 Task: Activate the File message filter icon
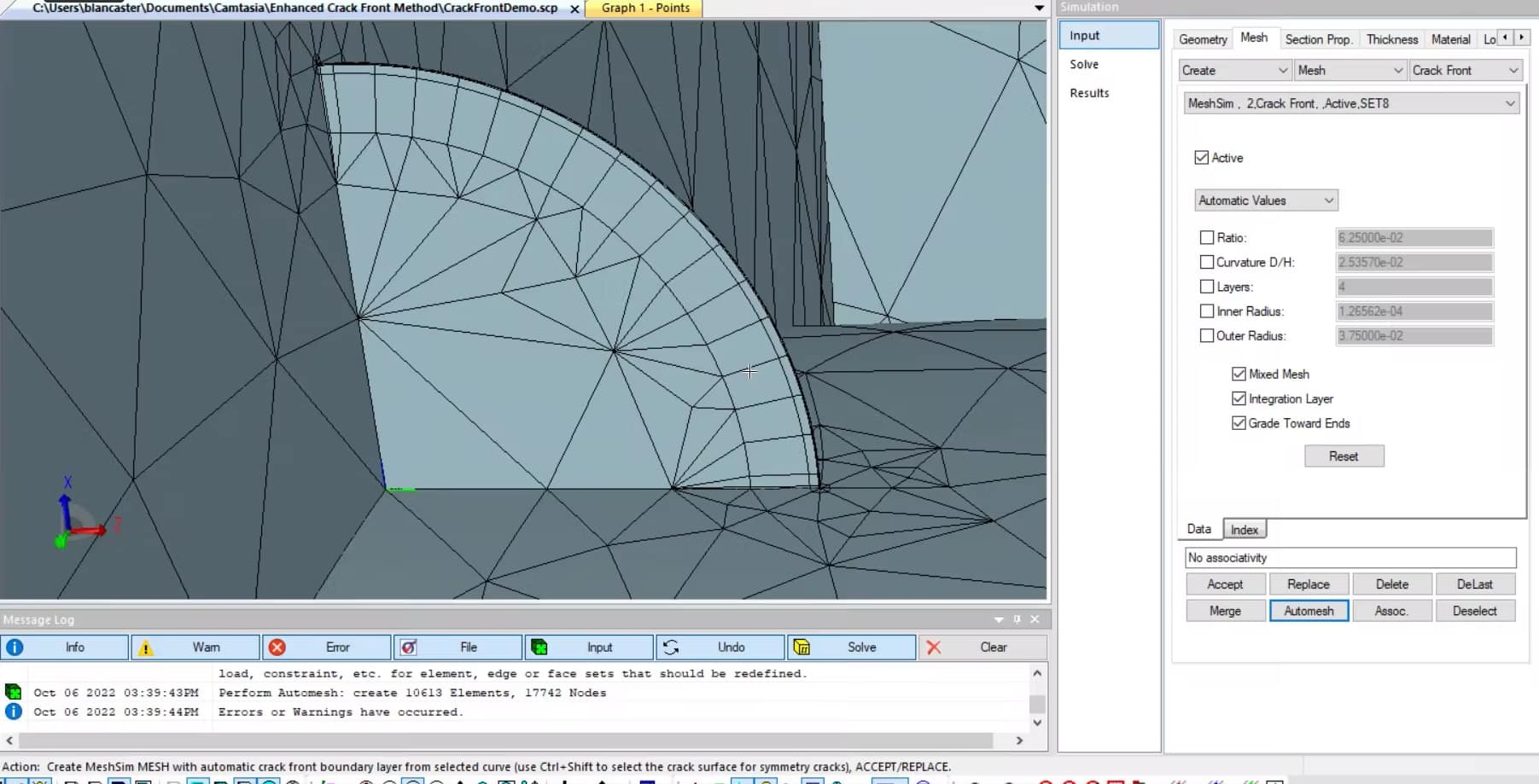point(408,648)
